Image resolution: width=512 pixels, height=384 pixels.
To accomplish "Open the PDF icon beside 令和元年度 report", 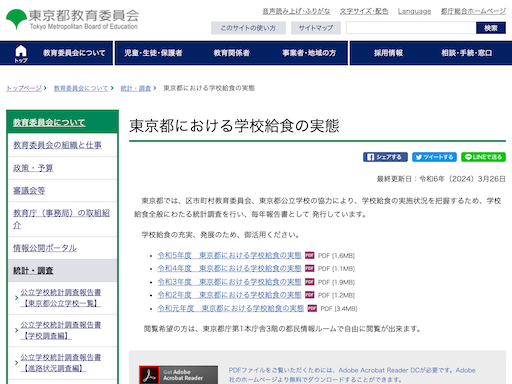I will pos(312,308).
